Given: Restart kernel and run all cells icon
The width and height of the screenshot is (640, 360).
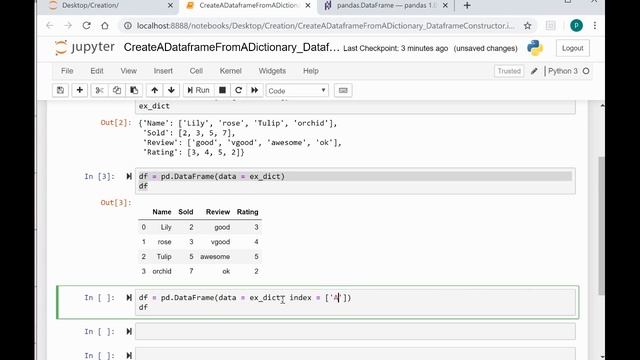Looking at the screenshot, I should (x=254, y=90).
